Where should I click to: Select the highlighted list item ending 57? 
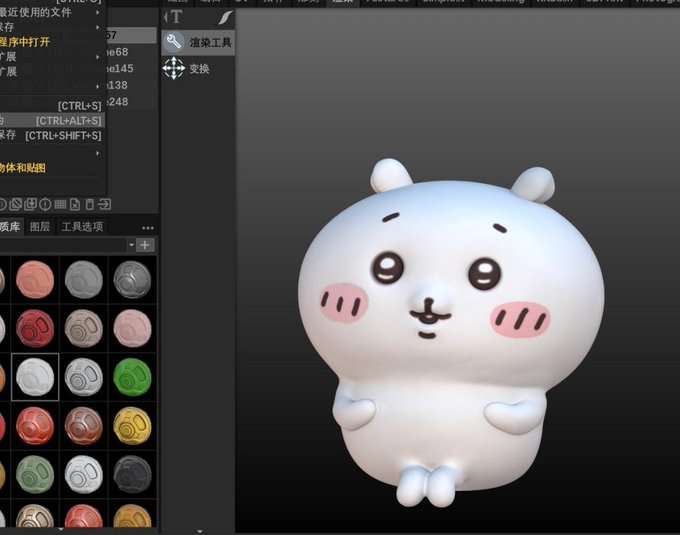click(131, 35)
